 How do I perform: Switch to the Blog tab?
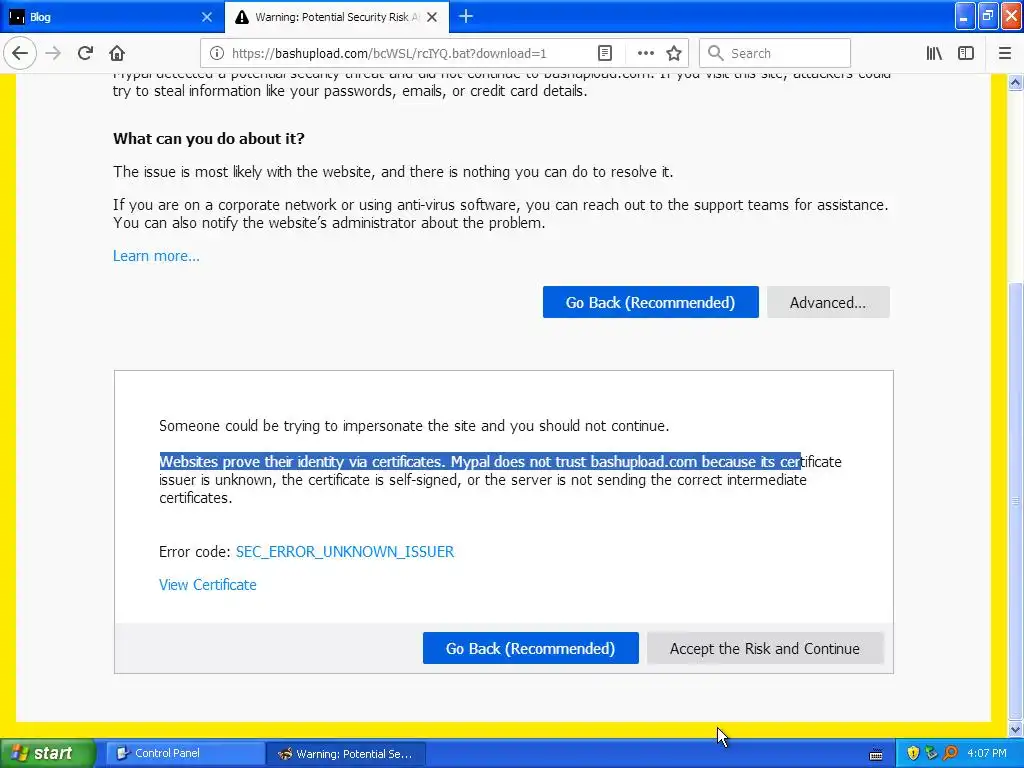[x=112, y=17]
